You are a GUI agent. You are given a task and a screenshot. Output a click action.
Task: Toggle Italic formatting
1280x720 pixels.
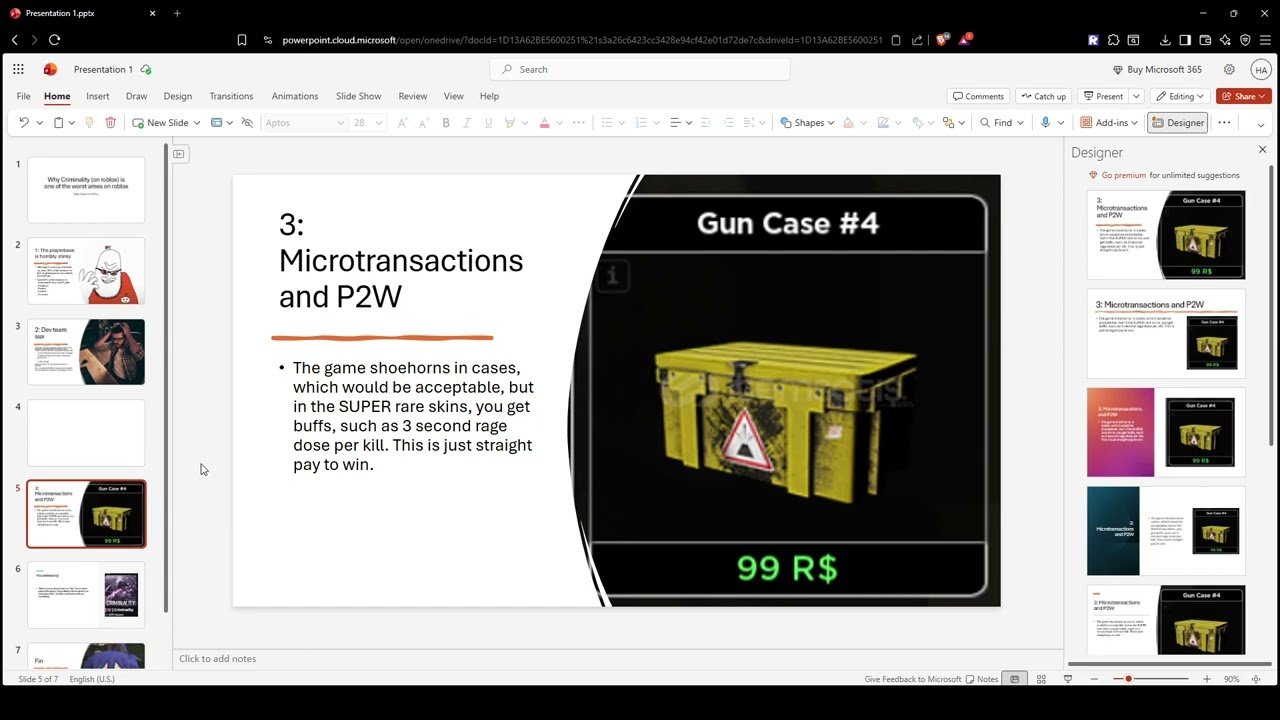coord(467,123)
